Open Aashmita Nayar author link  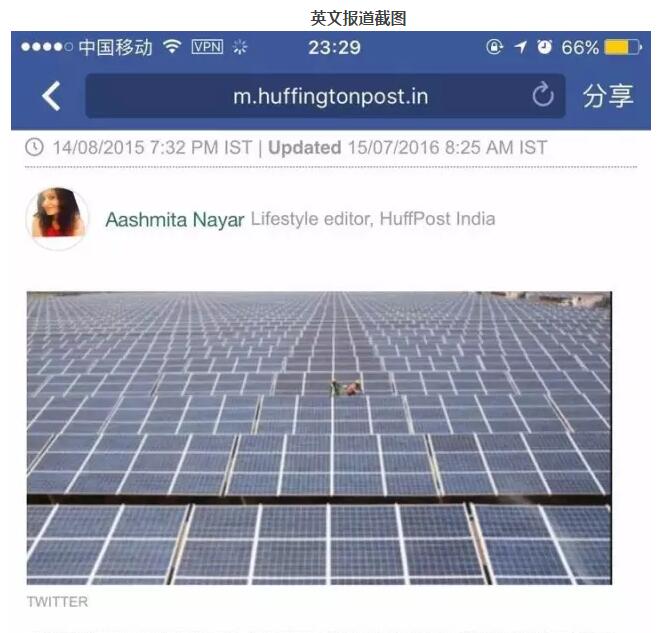point(175,220)
